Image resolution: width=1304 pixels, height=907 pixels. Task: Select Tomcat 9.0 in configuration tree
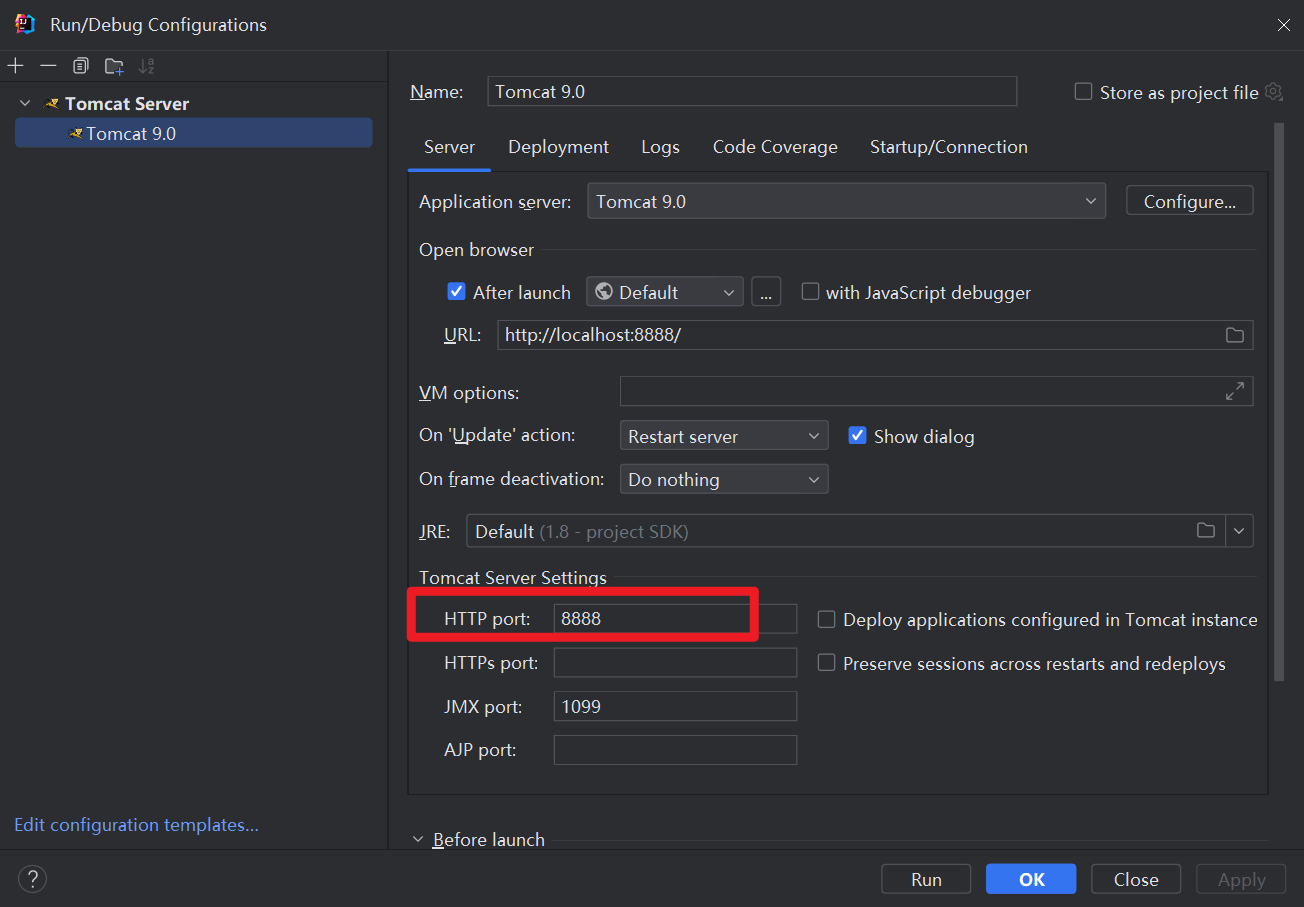coord(194,133)
